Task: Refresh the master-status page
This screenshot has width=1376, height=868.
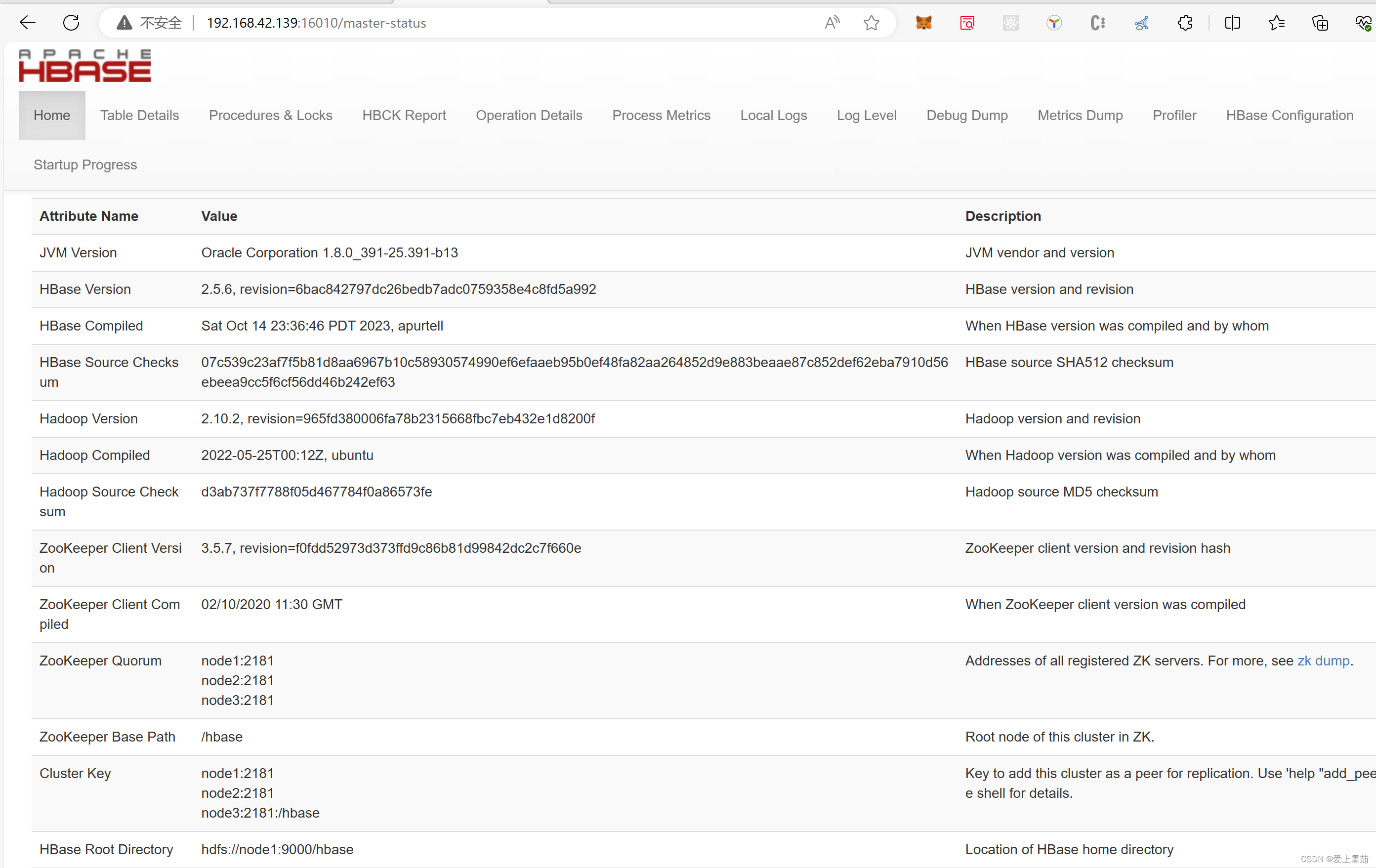Action: point(71,23)
